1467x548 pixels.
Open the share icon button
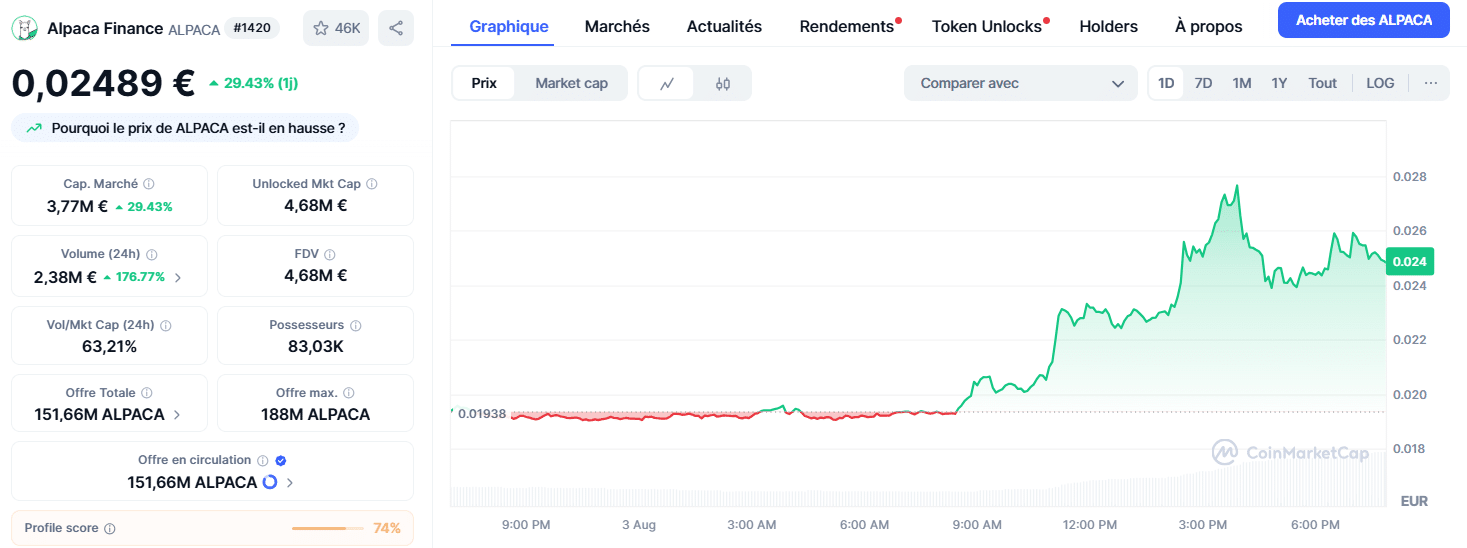point(396,28)
